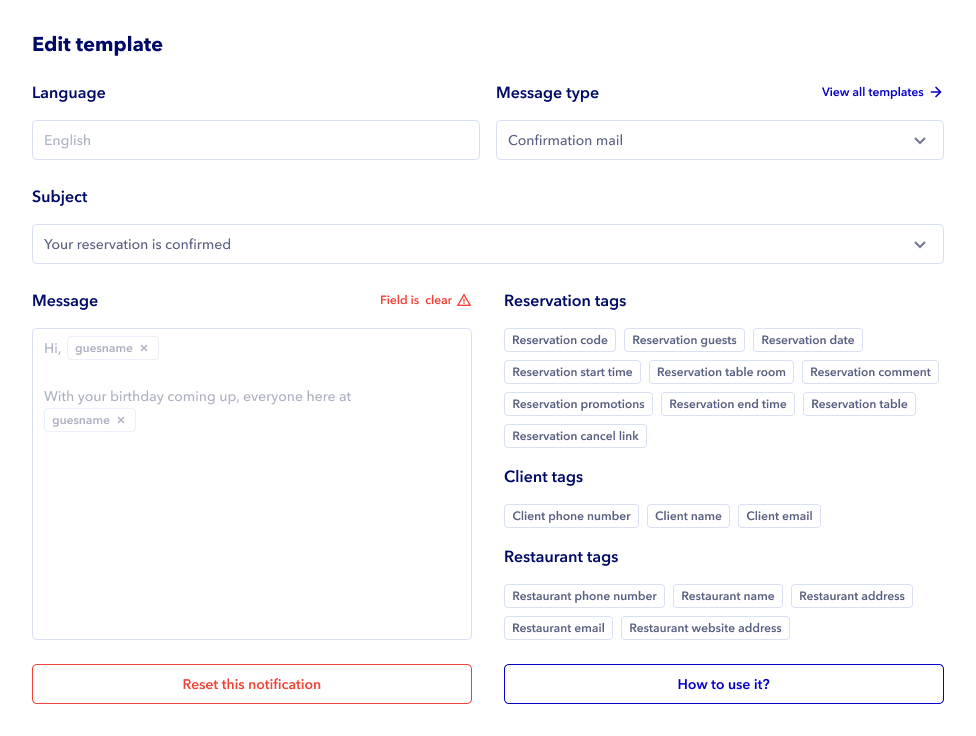Insert the Reservation start time tag
The width and height of the screenshot is (976, 736).
pos(572,372)
